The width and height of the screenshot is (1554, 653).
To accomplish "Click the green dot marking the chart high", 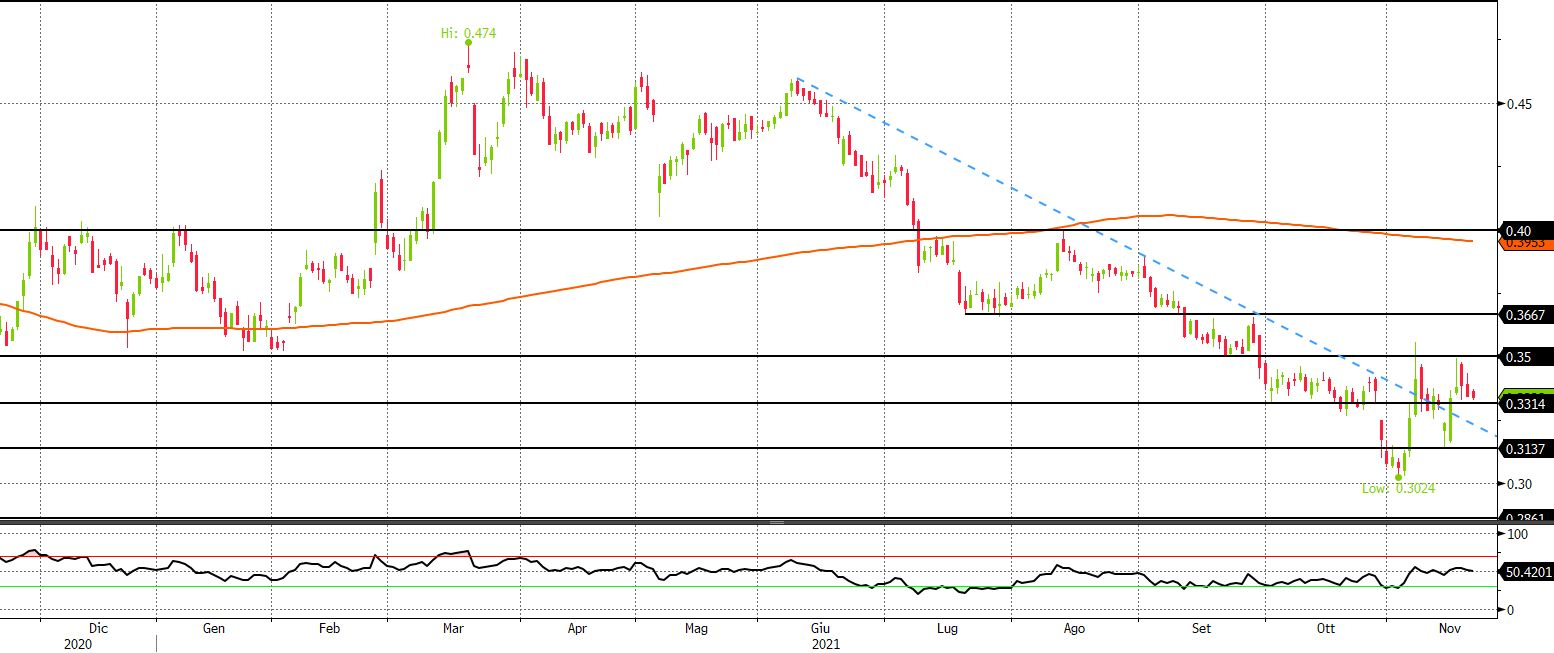I will coord(468,43).
